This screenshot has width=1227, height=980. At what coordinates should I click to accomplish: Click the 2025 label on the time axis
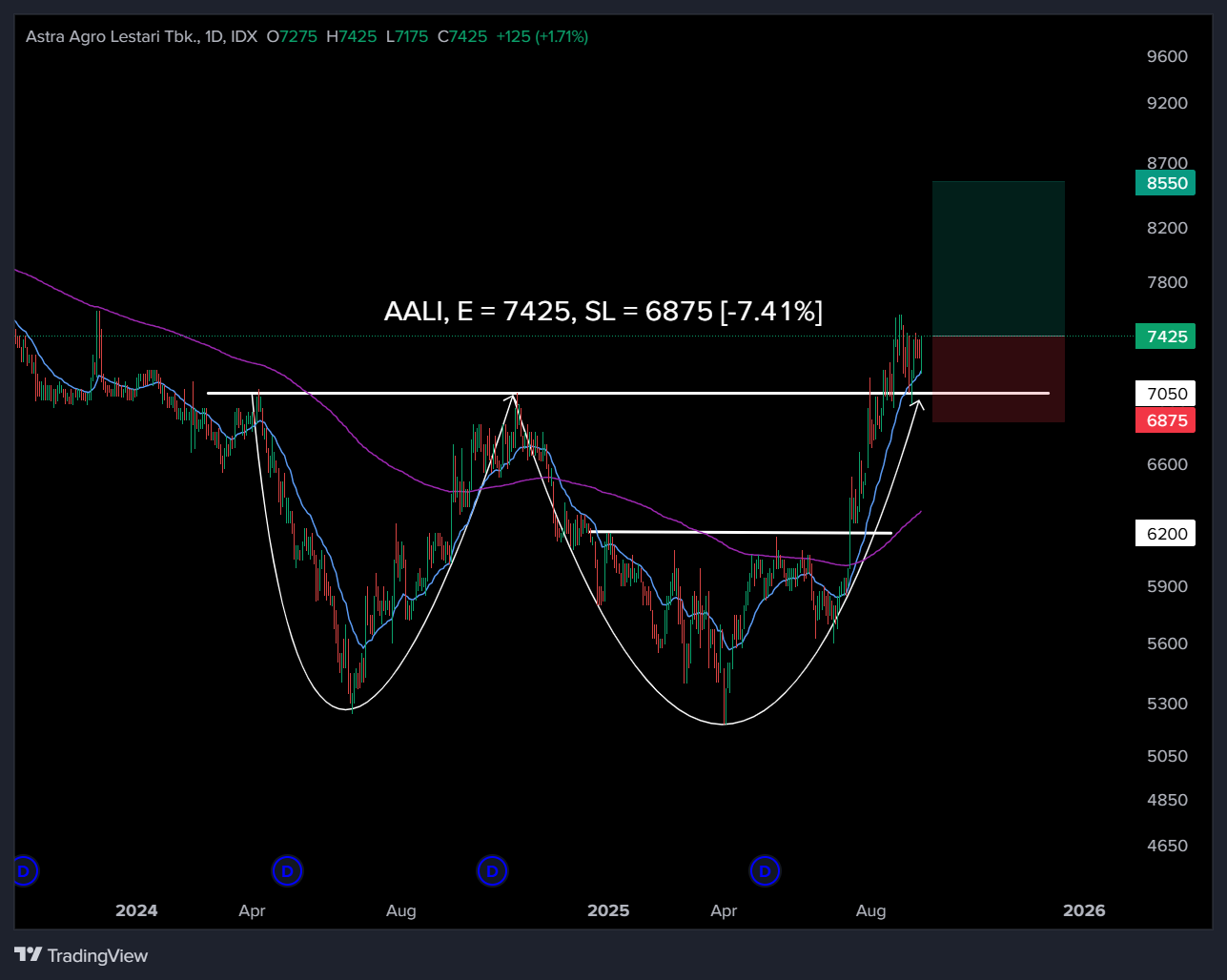[x=608, y=910]
